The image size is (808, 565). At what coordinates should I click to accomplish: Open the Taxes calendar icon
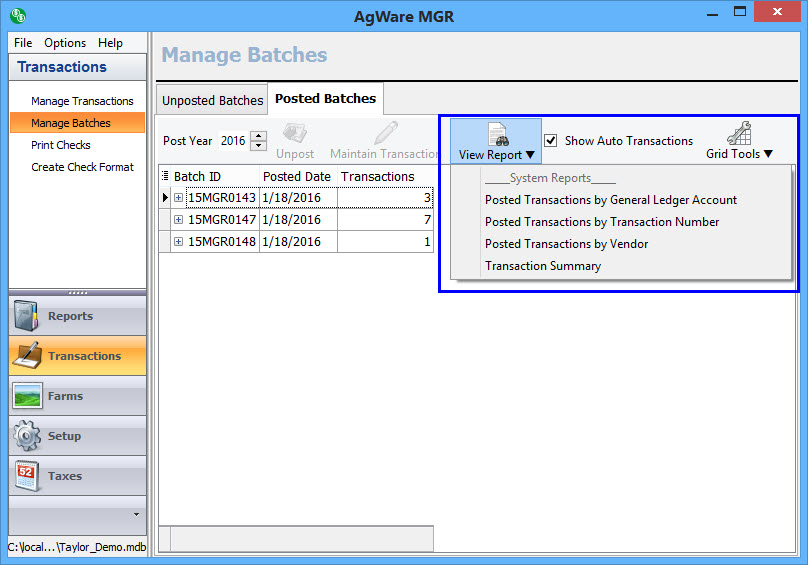pos(28,476)
